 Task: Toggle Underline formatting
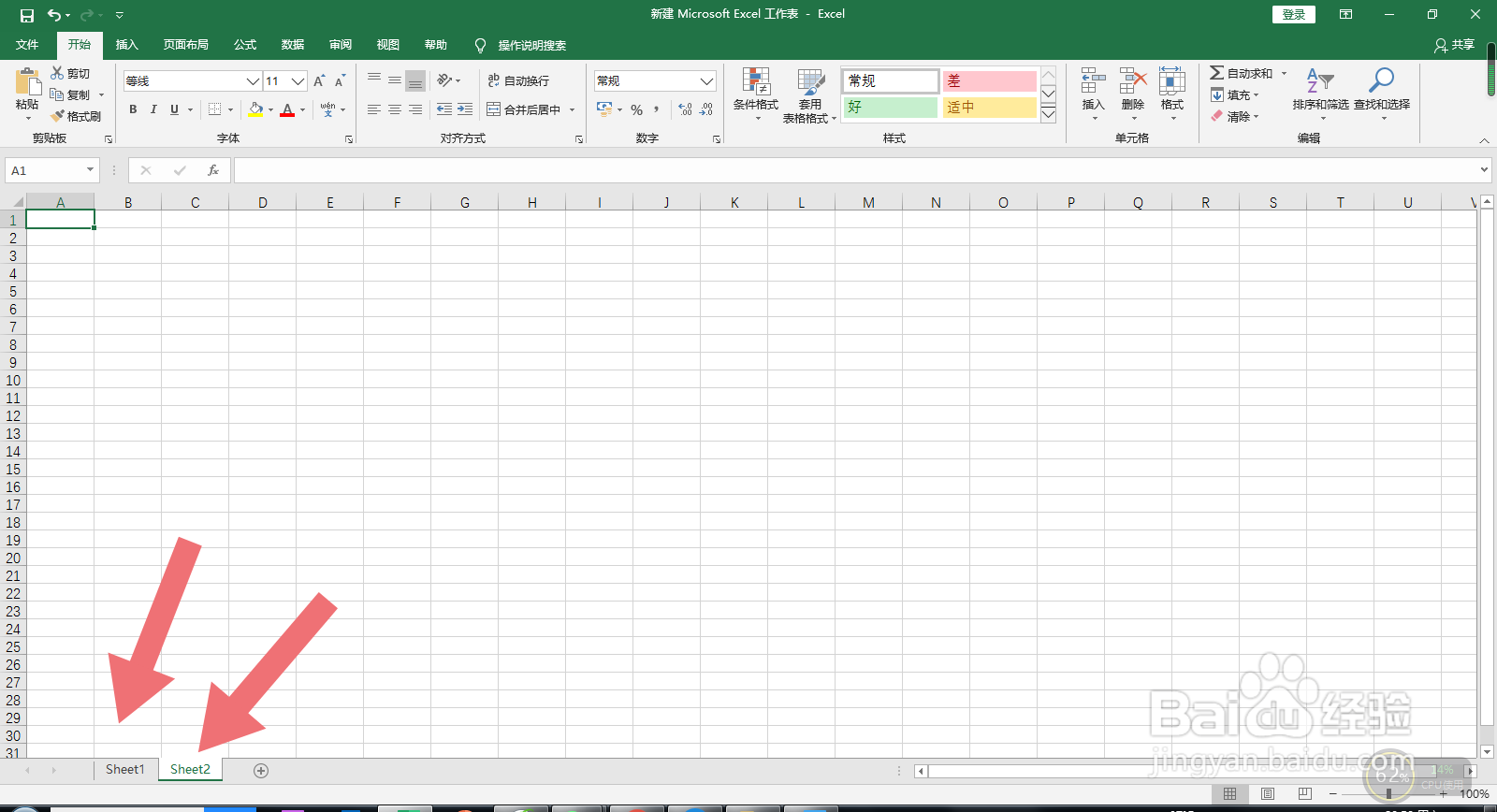(x=174, y=109)
